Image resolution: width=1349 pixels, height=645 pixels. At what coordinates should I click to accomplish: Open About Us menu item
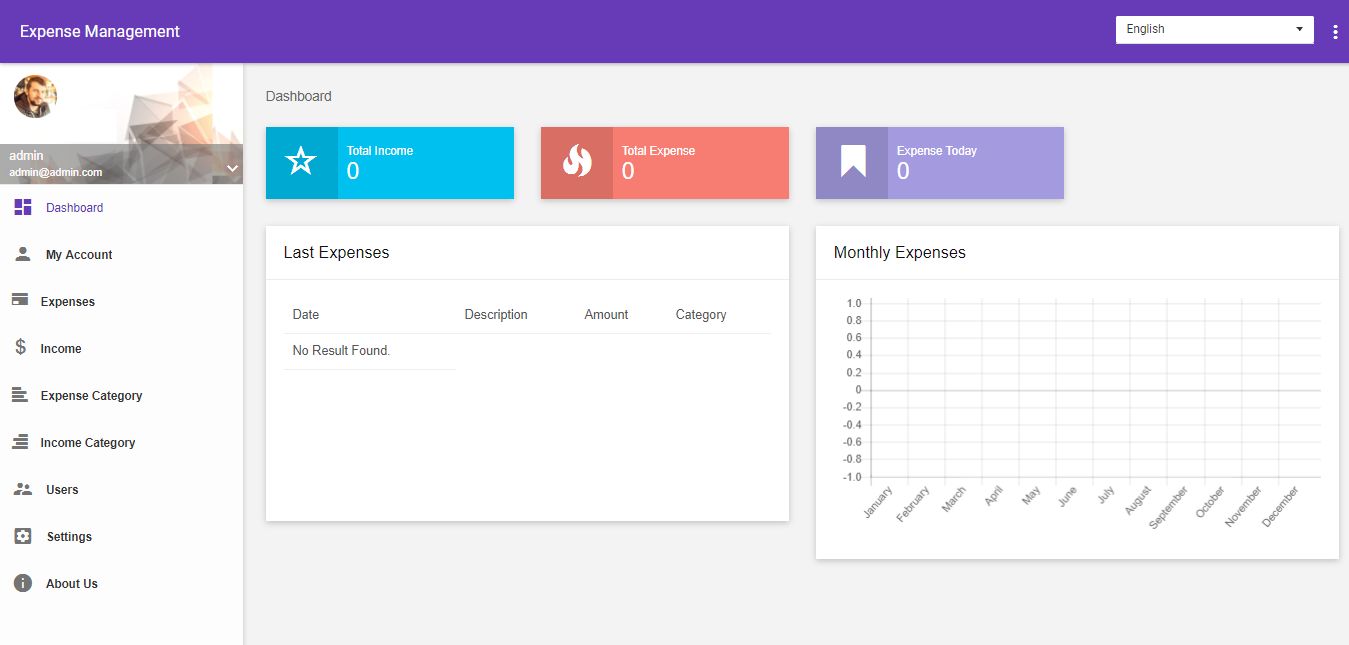(121, 584)
